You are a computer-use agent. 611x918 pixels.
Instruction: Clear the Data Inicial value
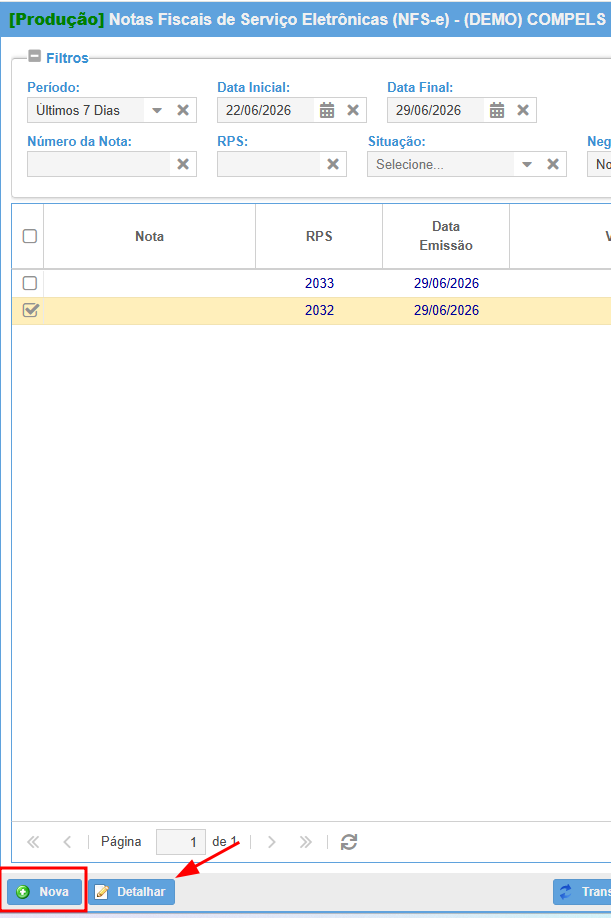tap(353, 110)
